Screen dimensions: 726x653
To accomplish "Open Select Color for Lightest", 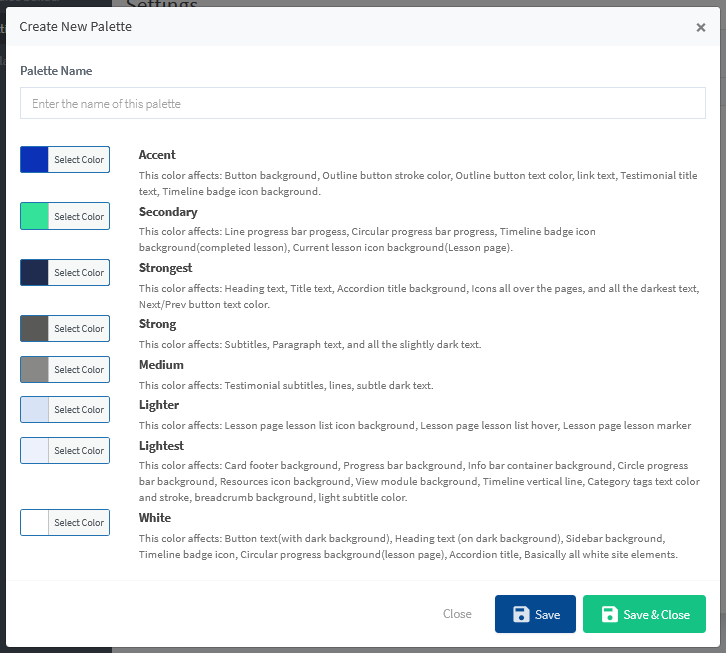I will pyautogui.click(x=79, y=450).
